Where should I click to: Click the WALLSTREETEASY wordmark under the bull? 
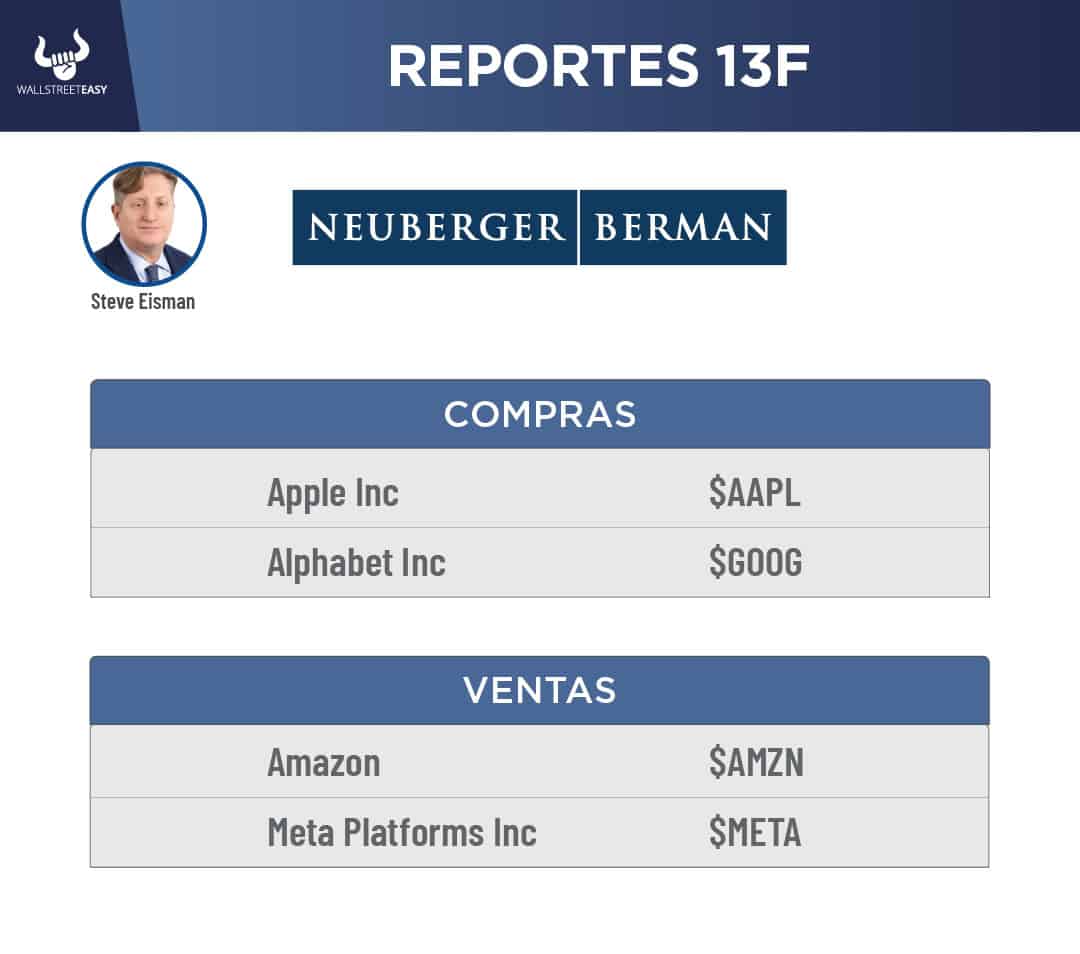click(61, 89)
